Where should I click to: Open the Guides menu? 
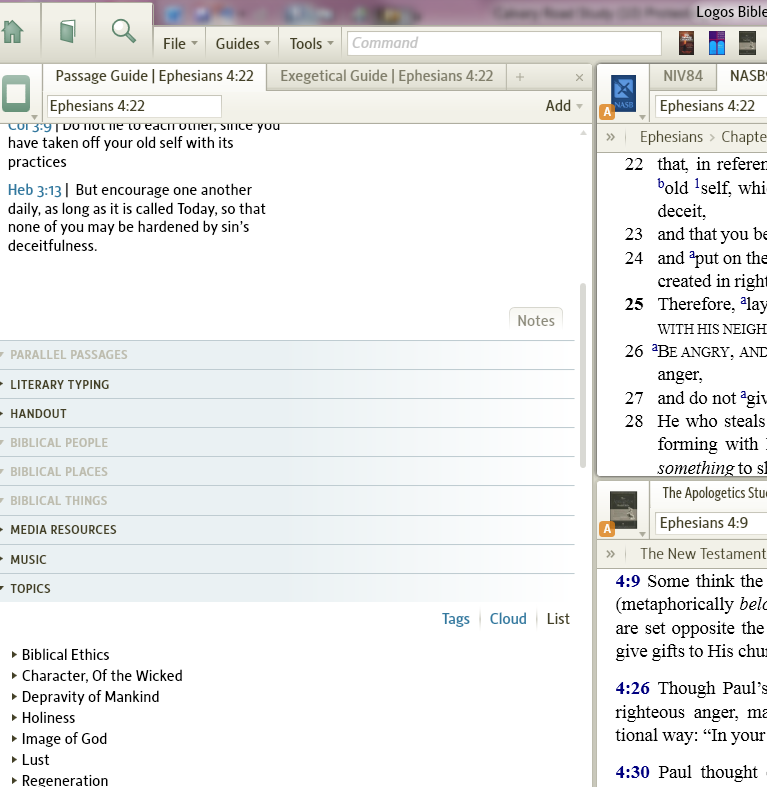click(243, 44)
